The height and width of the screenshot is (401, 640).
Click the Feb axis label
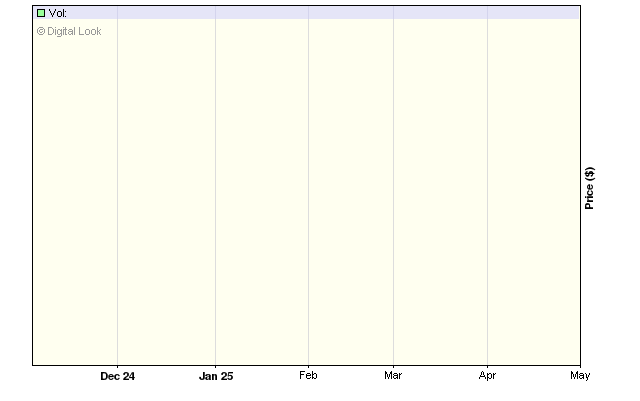(x=308, y=375)
